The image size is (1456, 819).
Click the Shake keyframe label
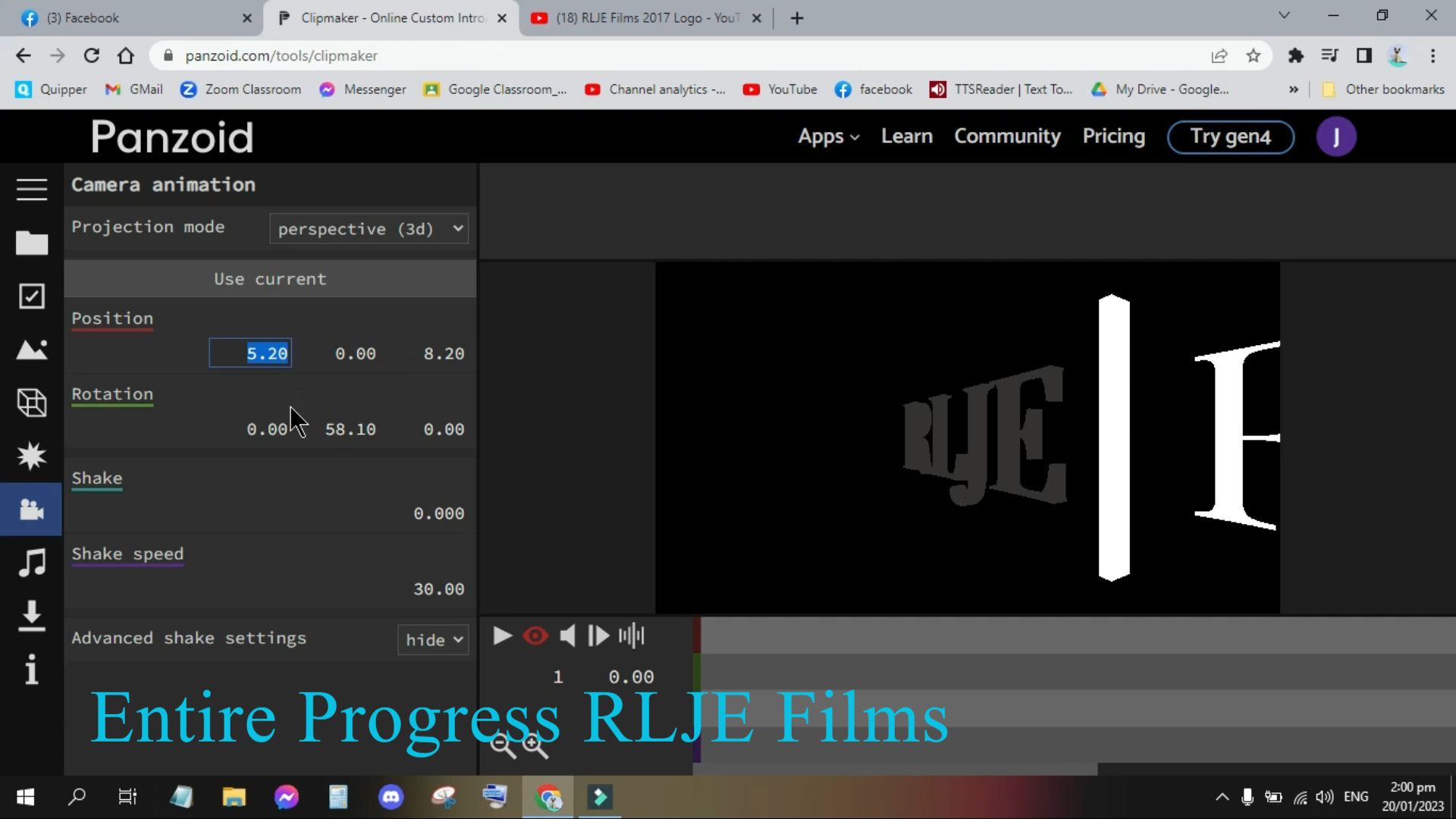[97, 479]
